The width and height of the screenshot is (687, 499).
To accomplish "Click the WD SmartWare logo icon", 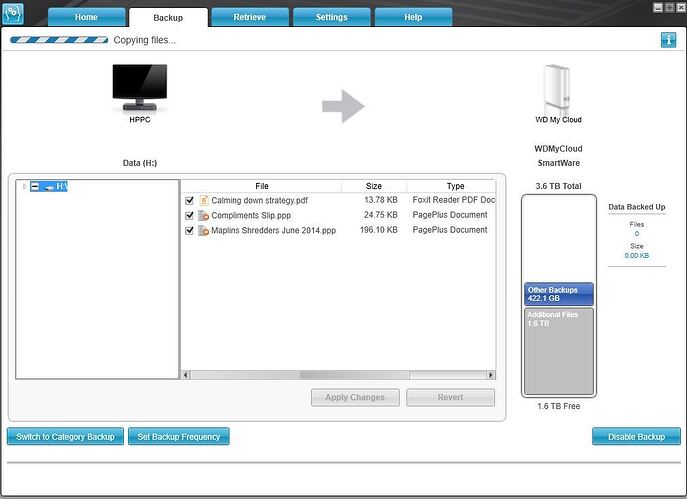I will pyautogui.click(x=13, y=13).
